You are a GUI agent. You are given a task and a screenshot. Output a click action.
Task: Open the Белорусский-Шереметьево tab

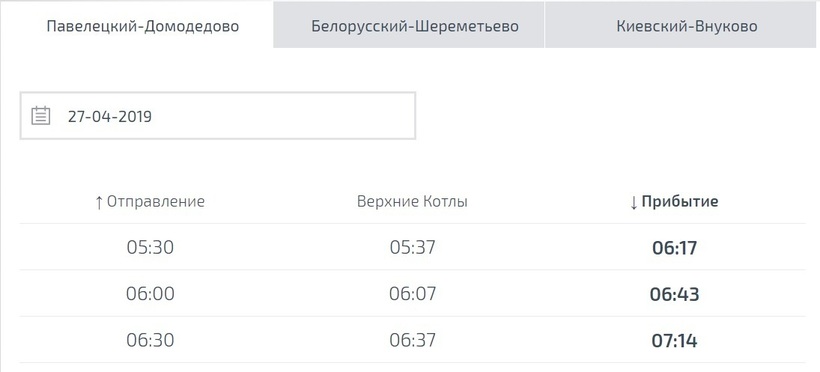tap(415, 26)
